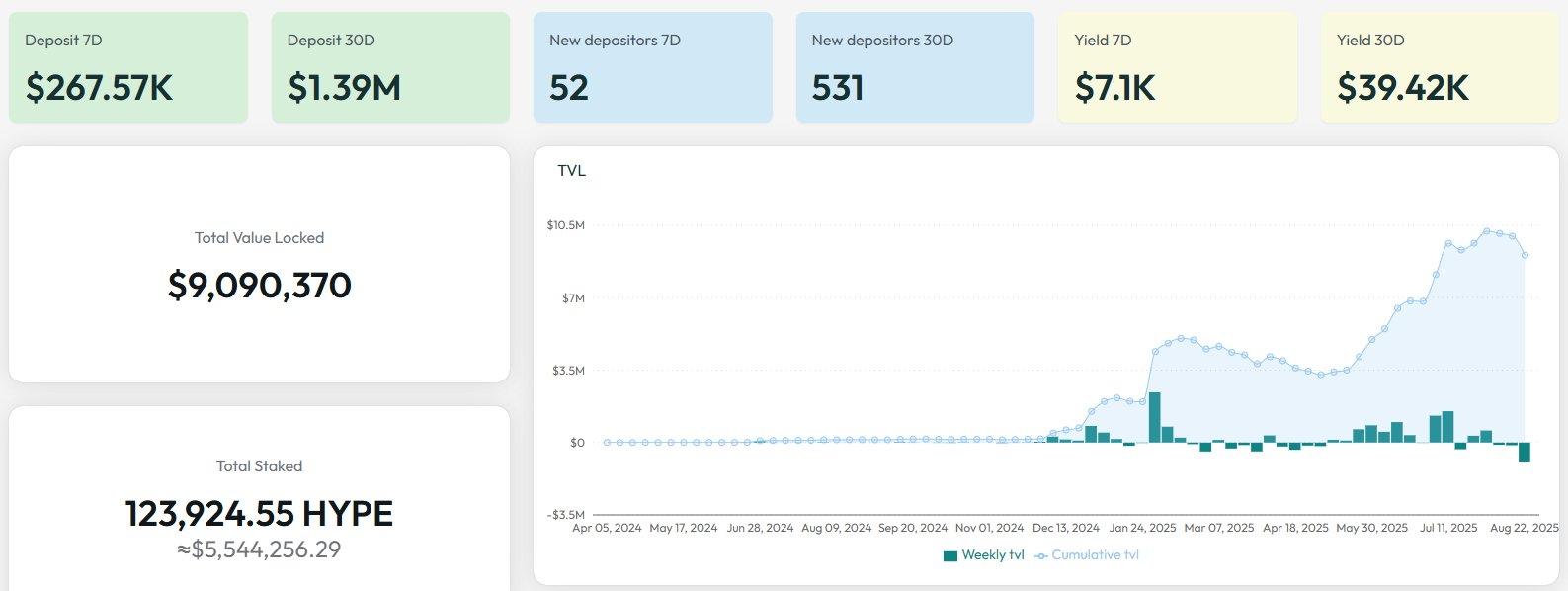This screenshot has width=1568, height=591.
Task: Click the "Jul 11, 2025" x-axis date
Action: [x=1449, y=528]
